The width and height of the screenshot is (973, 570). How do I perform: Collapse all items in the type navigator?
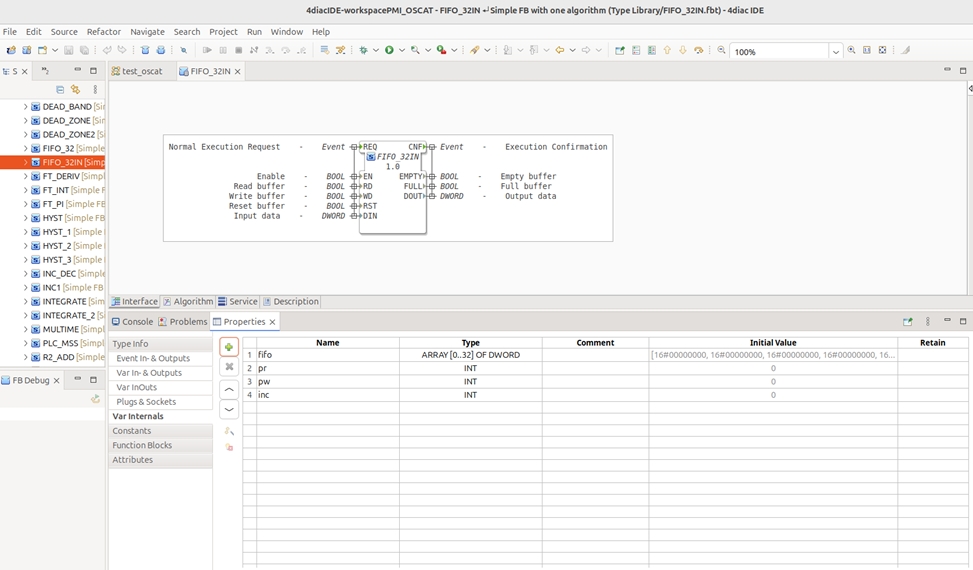tap(60, 89)
